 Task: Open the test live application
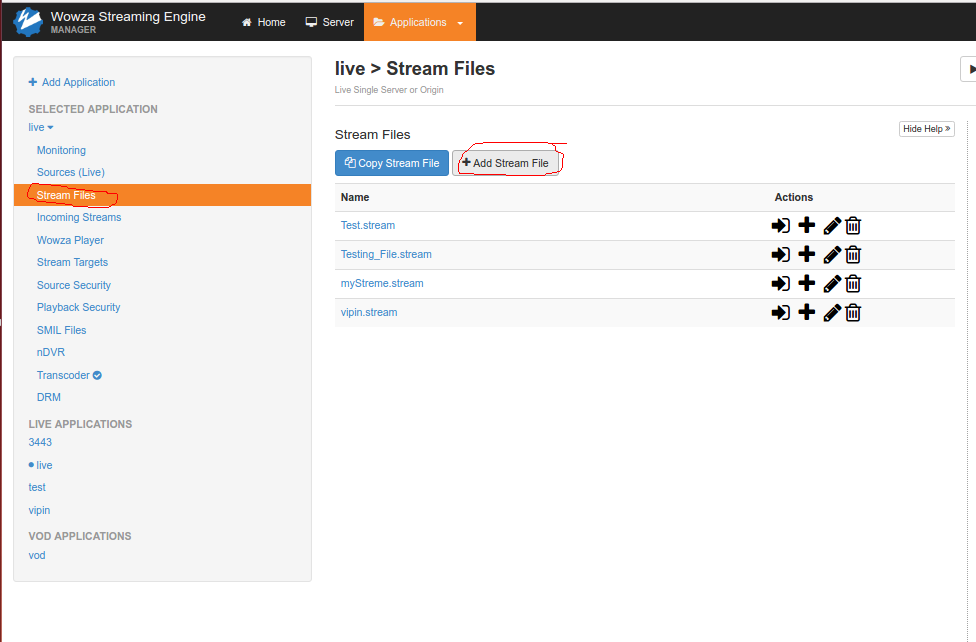(37, 488)
